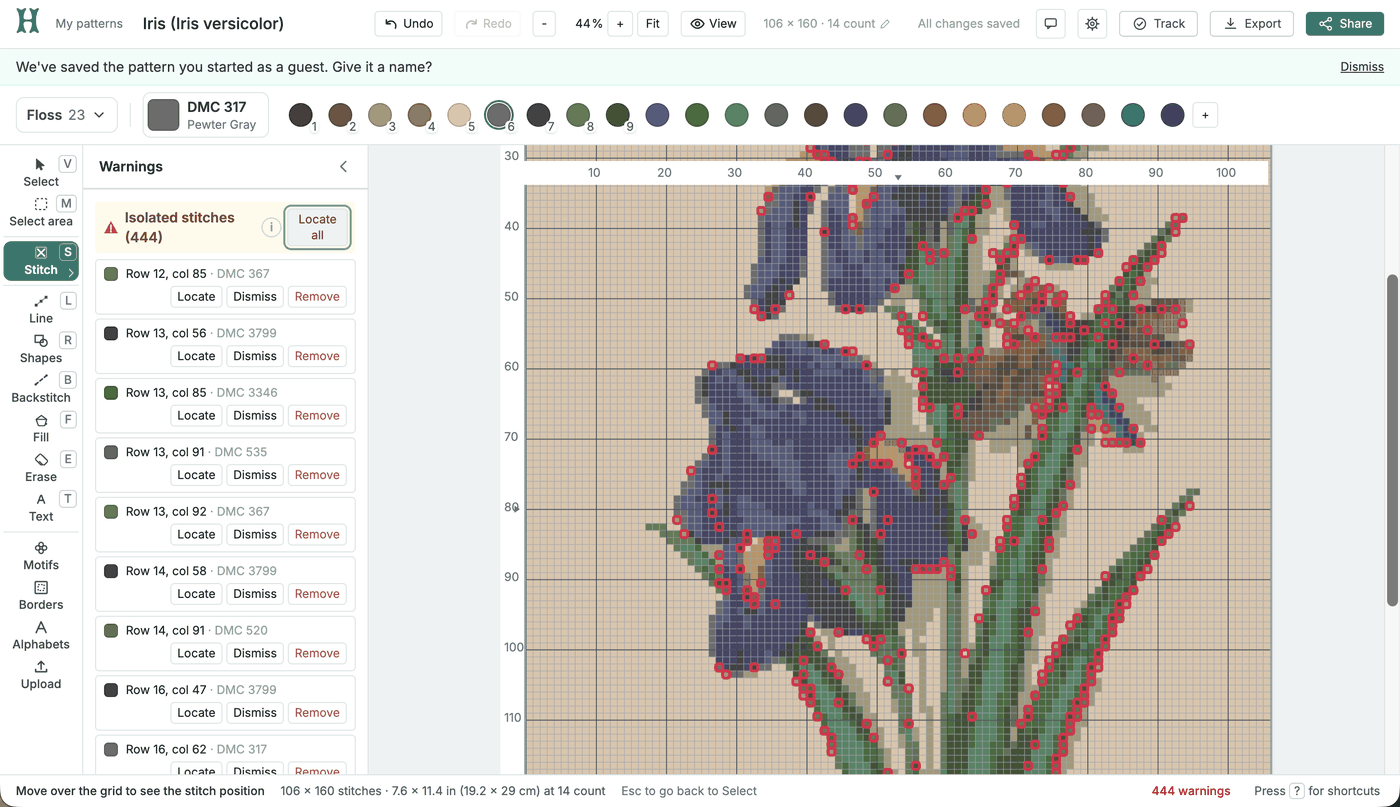Image resolution: width=1400 pixels, height=807 pixels.
Task: Select floss color swatch number 1
Action: (301, 115)
